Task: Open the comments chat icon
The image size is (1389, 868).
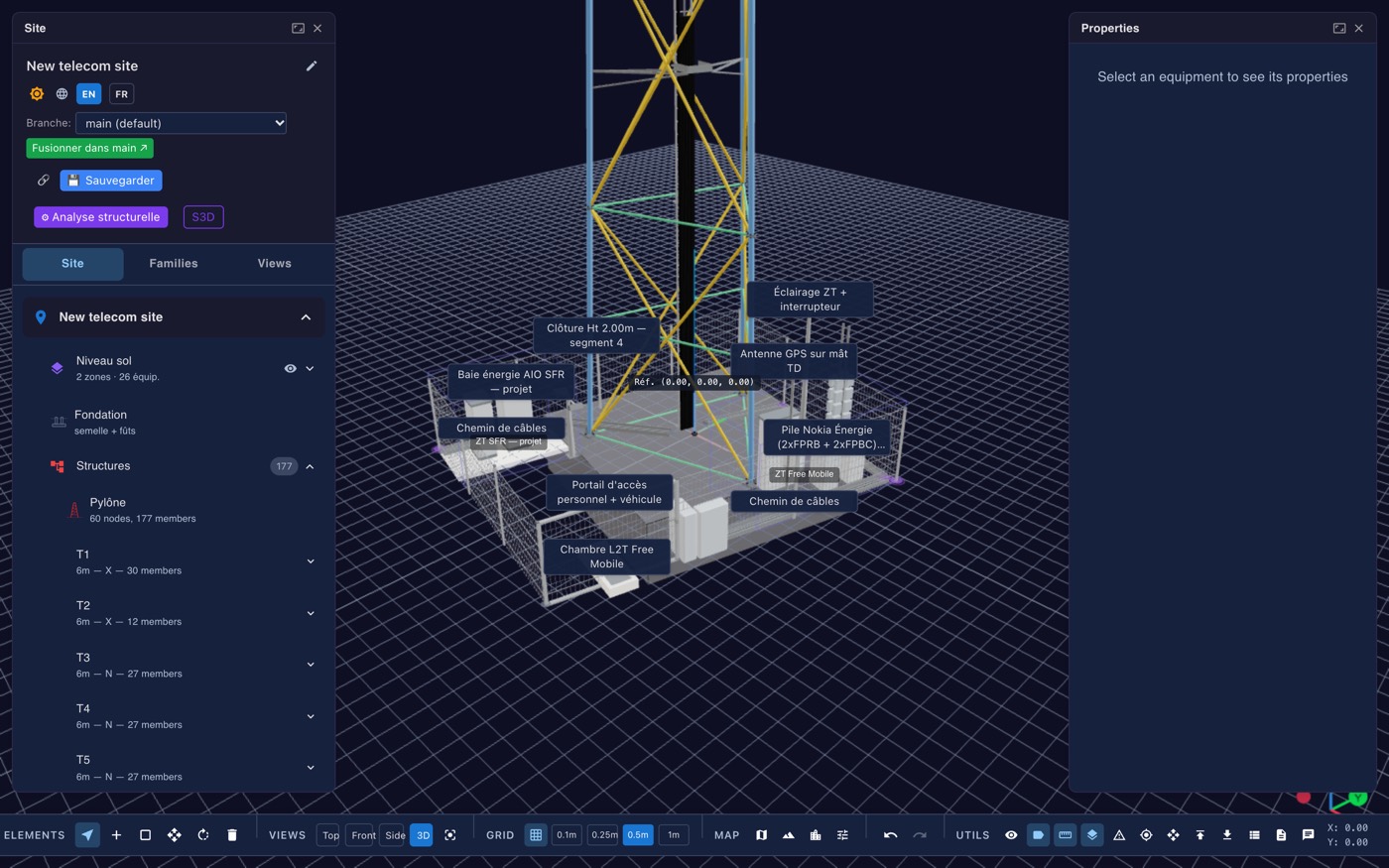Action: 1308,835
